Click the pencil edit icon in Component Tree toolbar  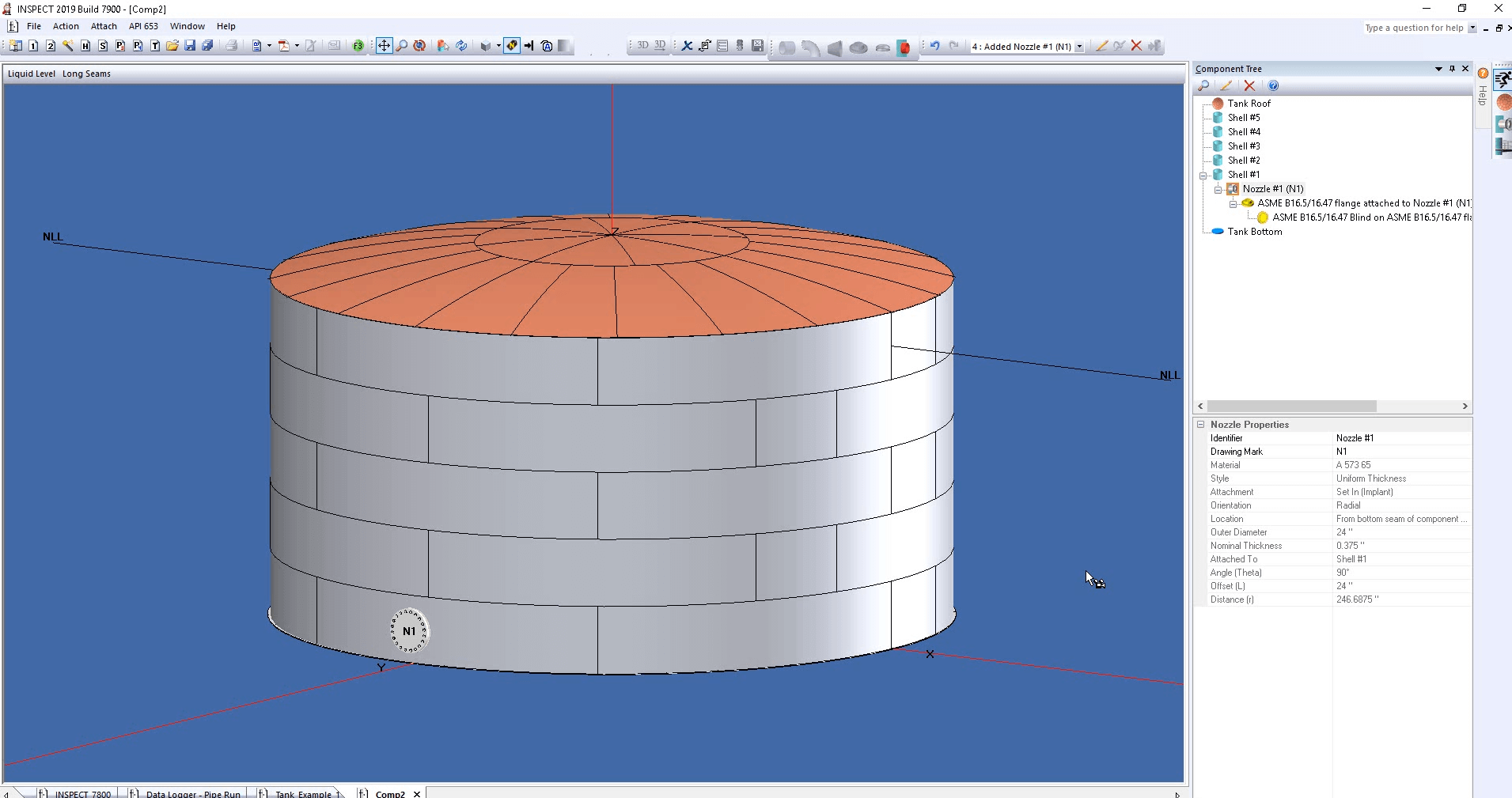pos(1226,85)
